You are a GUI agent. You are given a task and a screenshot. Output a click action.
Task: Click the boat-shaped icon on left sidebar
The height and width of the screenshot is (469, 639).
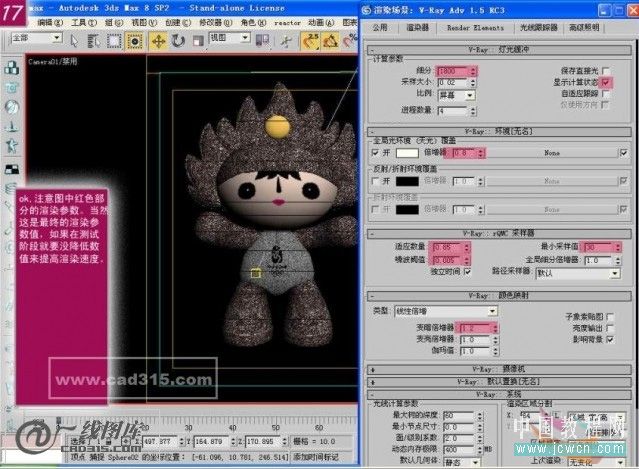[11, 126]
